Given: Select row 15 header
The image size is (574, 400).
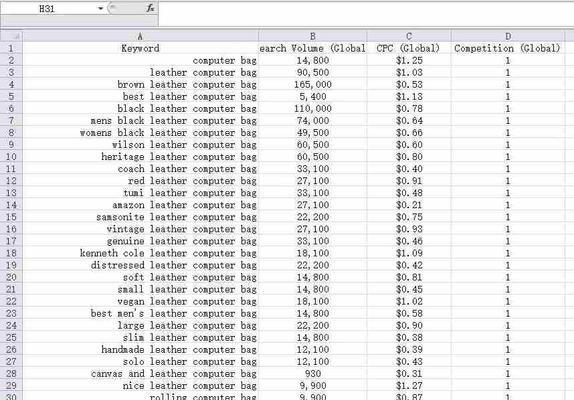Looking at the screenshot, I should click(11, 217).
